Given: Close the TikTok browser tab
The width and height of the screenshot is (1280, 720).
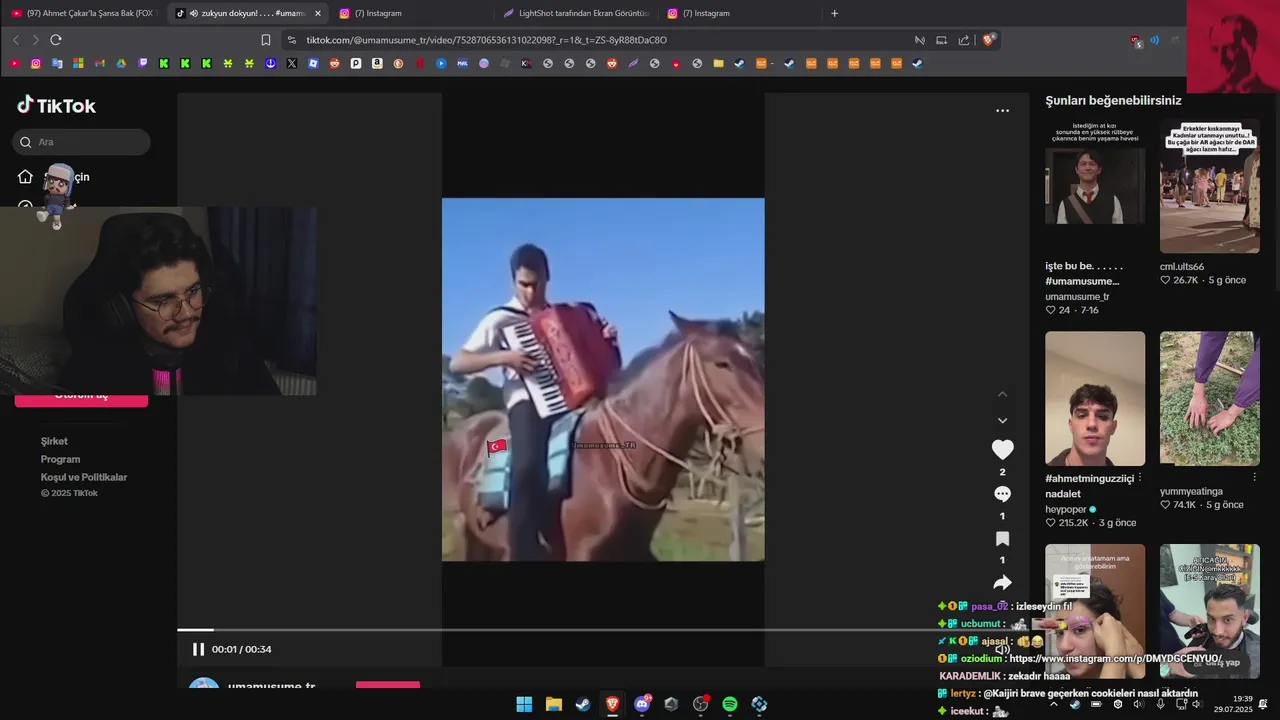Looking at the screenshot, I should [318, 13].
